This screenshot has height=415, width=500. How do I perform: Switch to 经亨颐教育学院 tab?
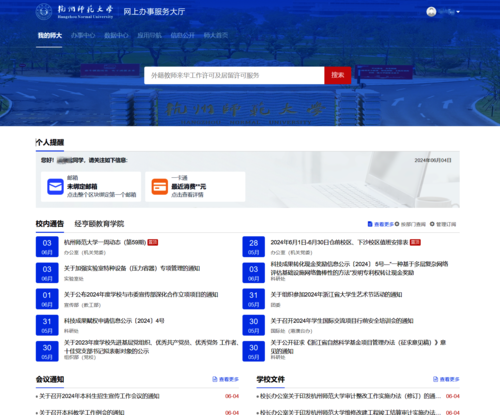point(99,224)
